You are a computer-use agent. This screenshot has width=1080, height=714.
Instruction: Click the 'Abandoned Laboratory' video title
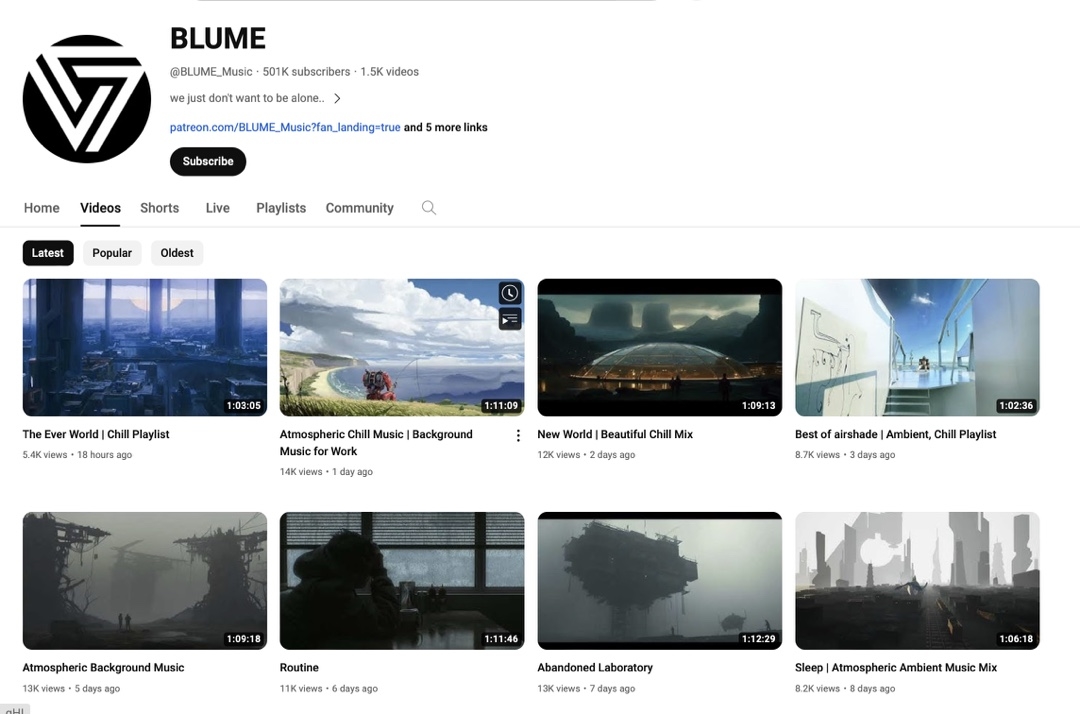pos(595,668)
